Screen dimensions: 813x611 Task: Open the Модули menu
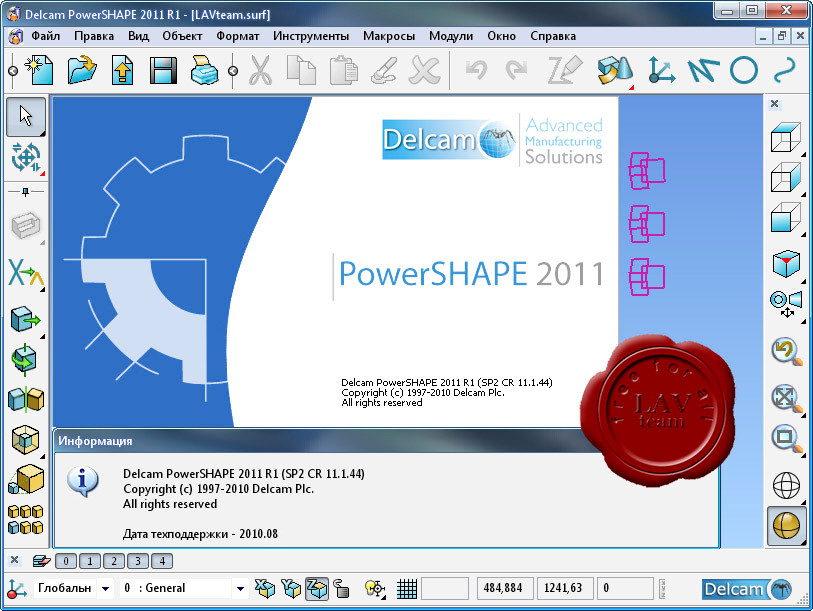pyautogui.click(x=451, y=36)
